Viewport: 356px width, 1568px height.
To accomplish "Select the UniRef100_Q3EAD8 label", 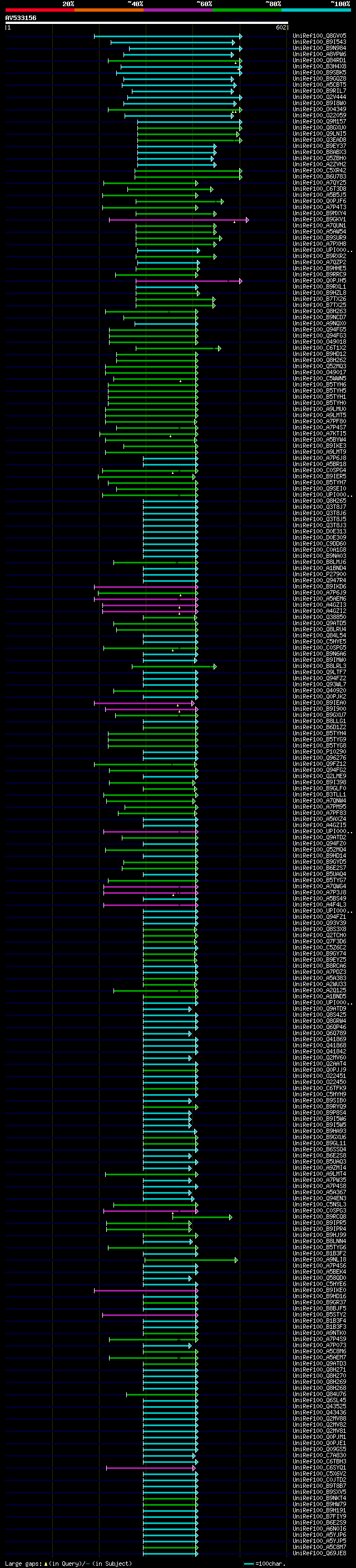I will click(x=319, y=140).
